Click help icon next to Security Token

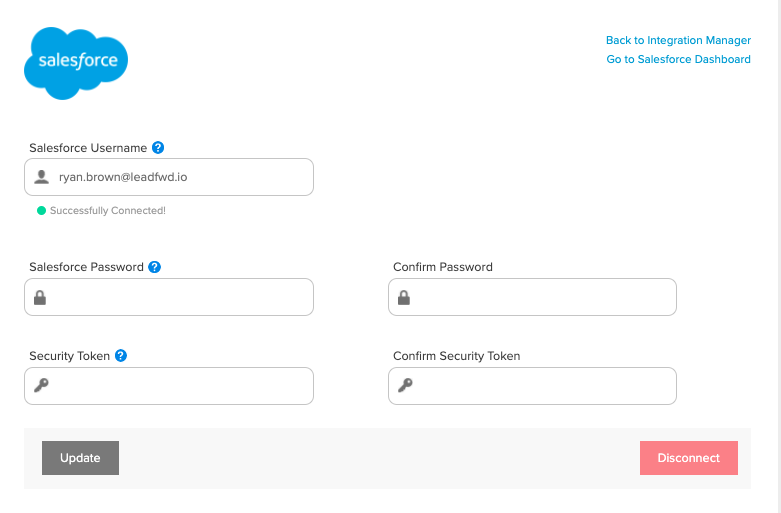click(121, 356)
